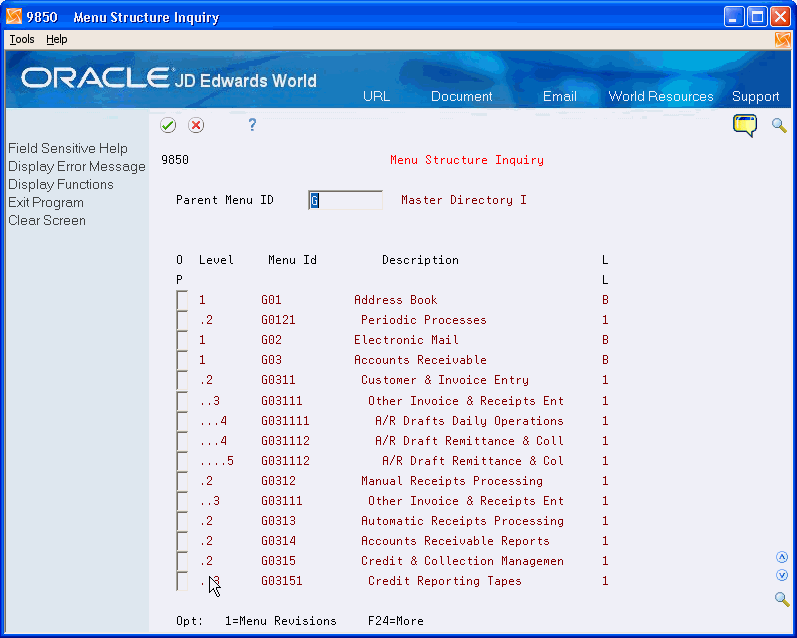This screenshot has width=797, height=638.
Task: Click menu ID 'G0313'
Action: coord(278,521)
